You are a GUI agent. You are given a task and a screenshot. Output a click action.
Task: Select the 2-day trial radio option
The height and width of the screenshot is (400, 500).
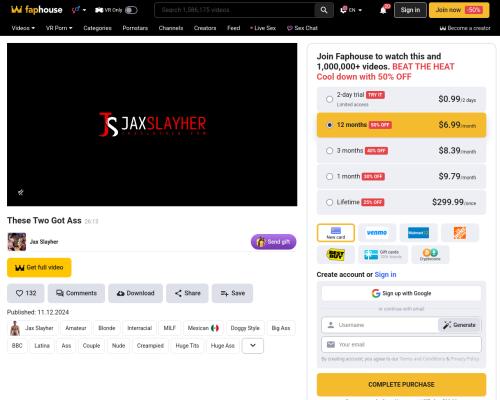click(x=329, y=99)
